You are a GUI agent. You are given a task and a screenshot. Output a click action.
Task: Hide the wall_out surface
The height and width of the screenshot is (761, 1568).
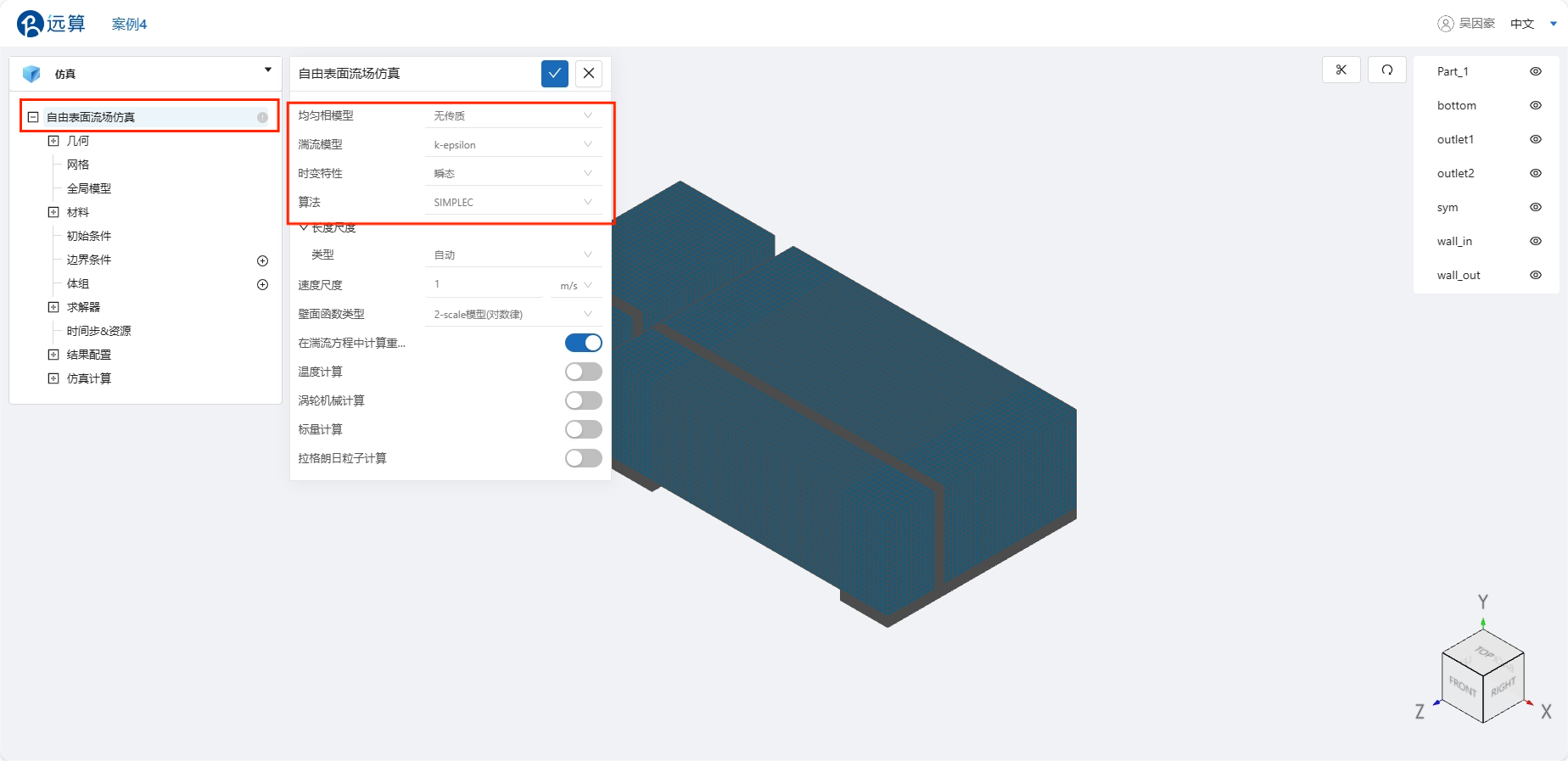1536,275
